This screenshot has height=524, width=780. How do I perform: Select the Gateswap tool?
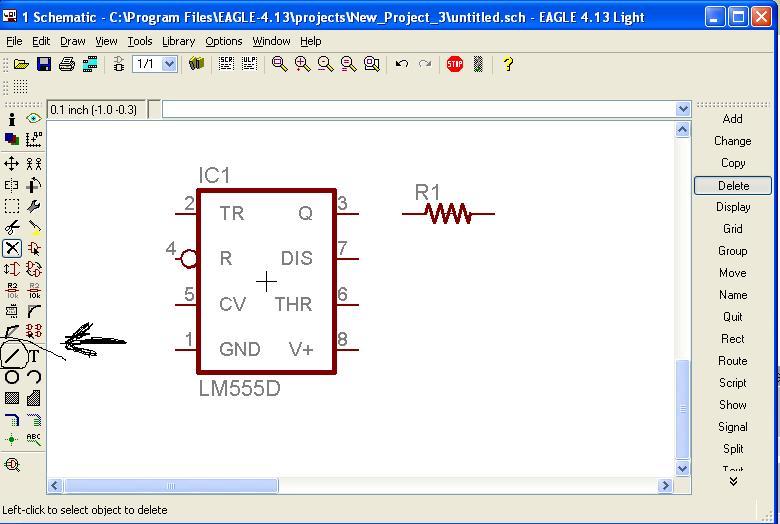[x=34, y=269]
